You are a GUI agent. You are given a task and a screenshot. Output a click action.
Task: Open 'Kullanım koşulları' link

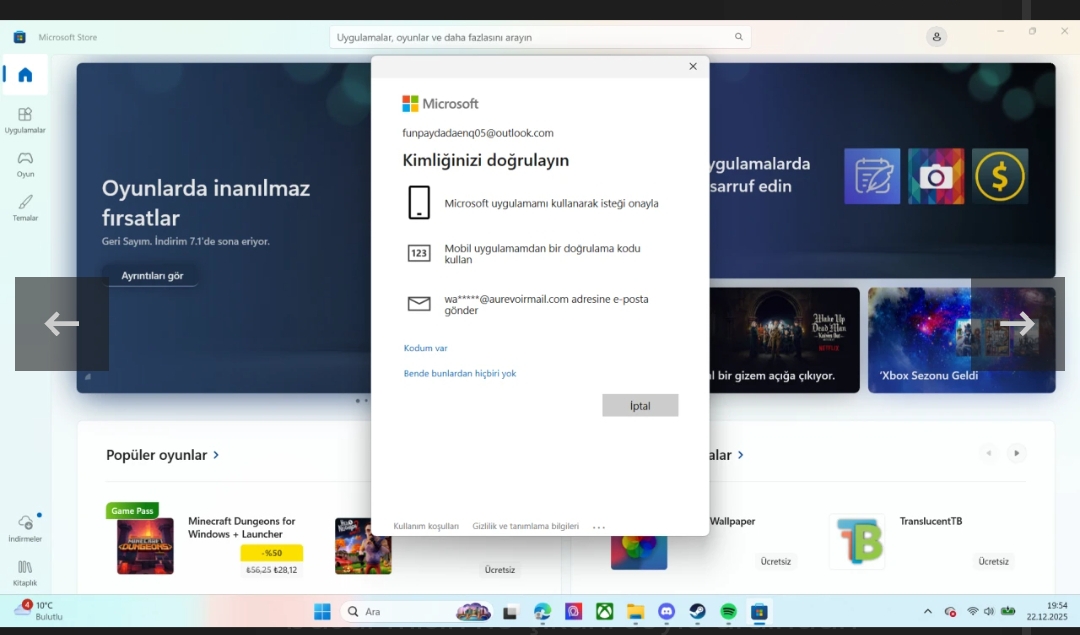[x=426, y=526]
